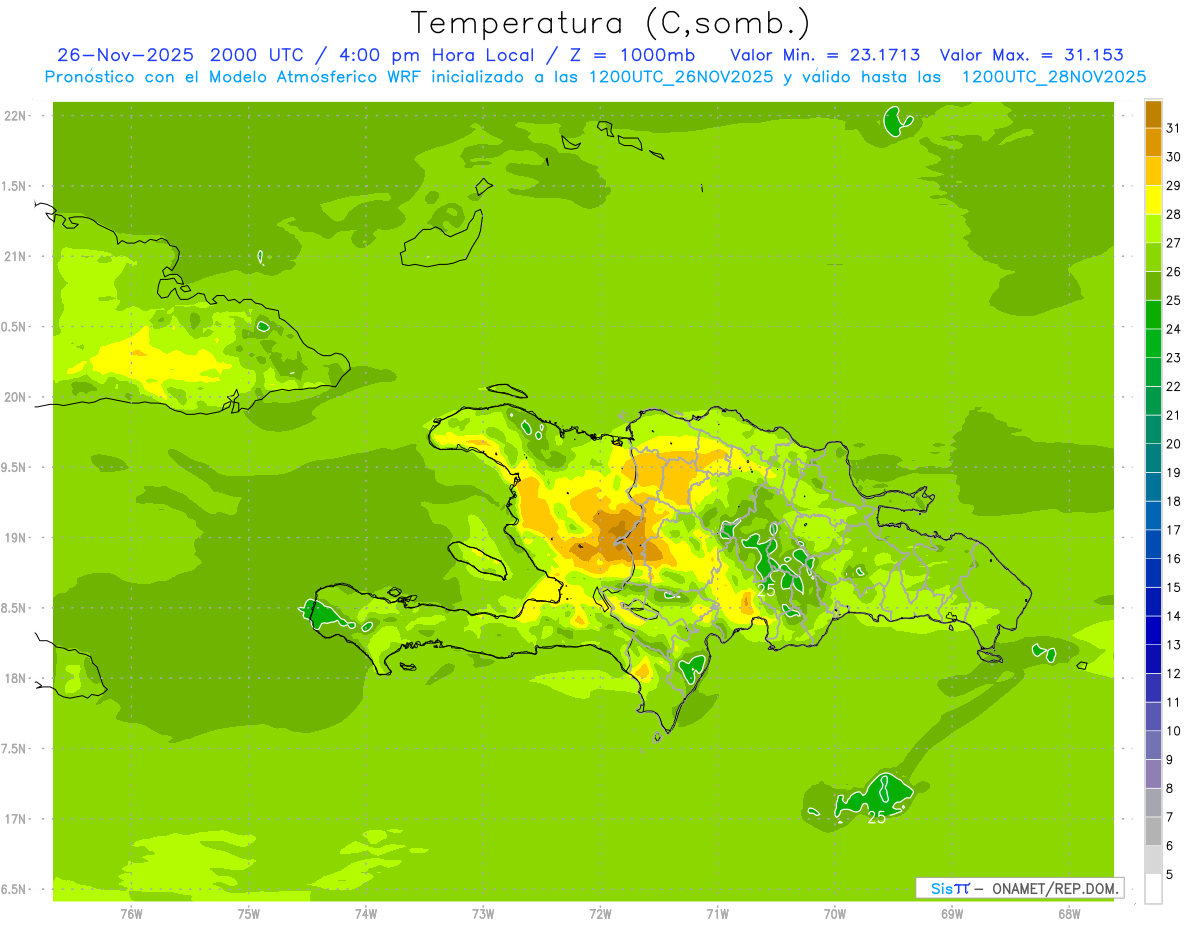1200x927 pixels.
Task: Click the '7.5N' latitude axis label
Action: [x=15, y=748]
